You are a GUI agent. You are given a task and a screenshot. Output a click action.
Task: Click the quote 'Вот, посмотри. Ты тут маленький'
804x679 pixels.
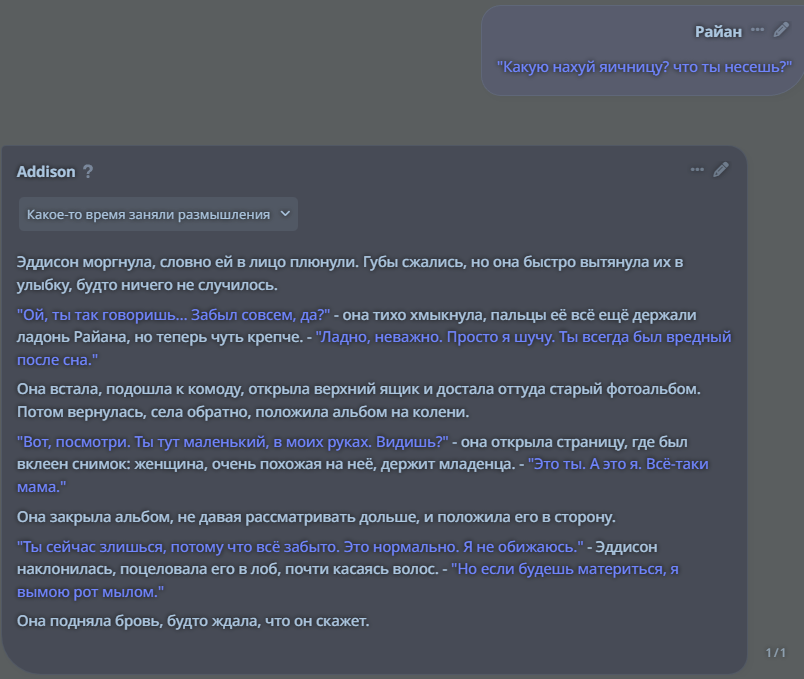pos(232,441)
